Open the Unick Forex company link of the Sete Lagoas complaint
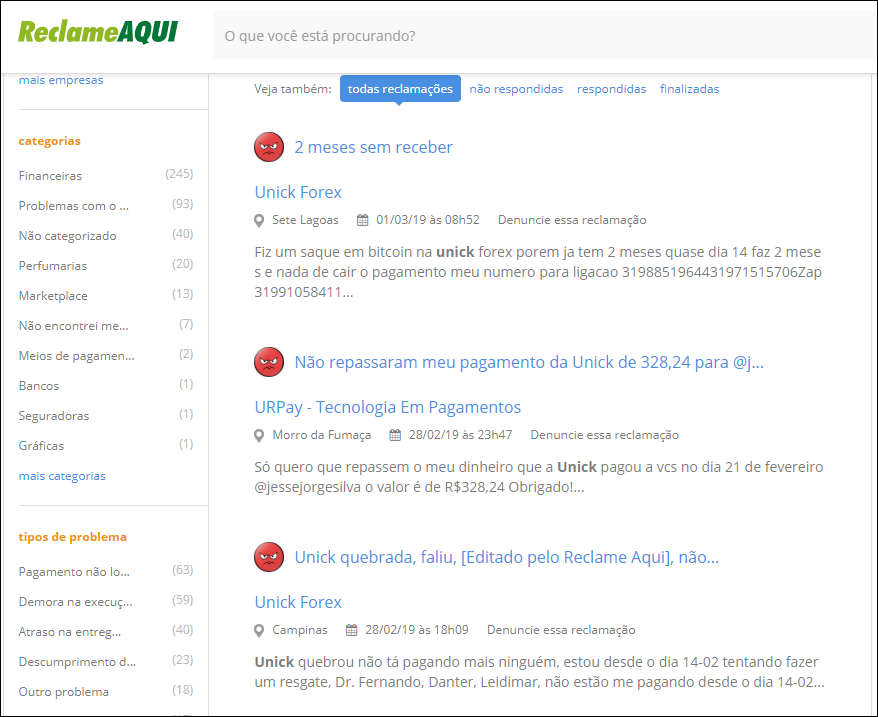This screenshot has height=717, width=878. tap(298, 192)
